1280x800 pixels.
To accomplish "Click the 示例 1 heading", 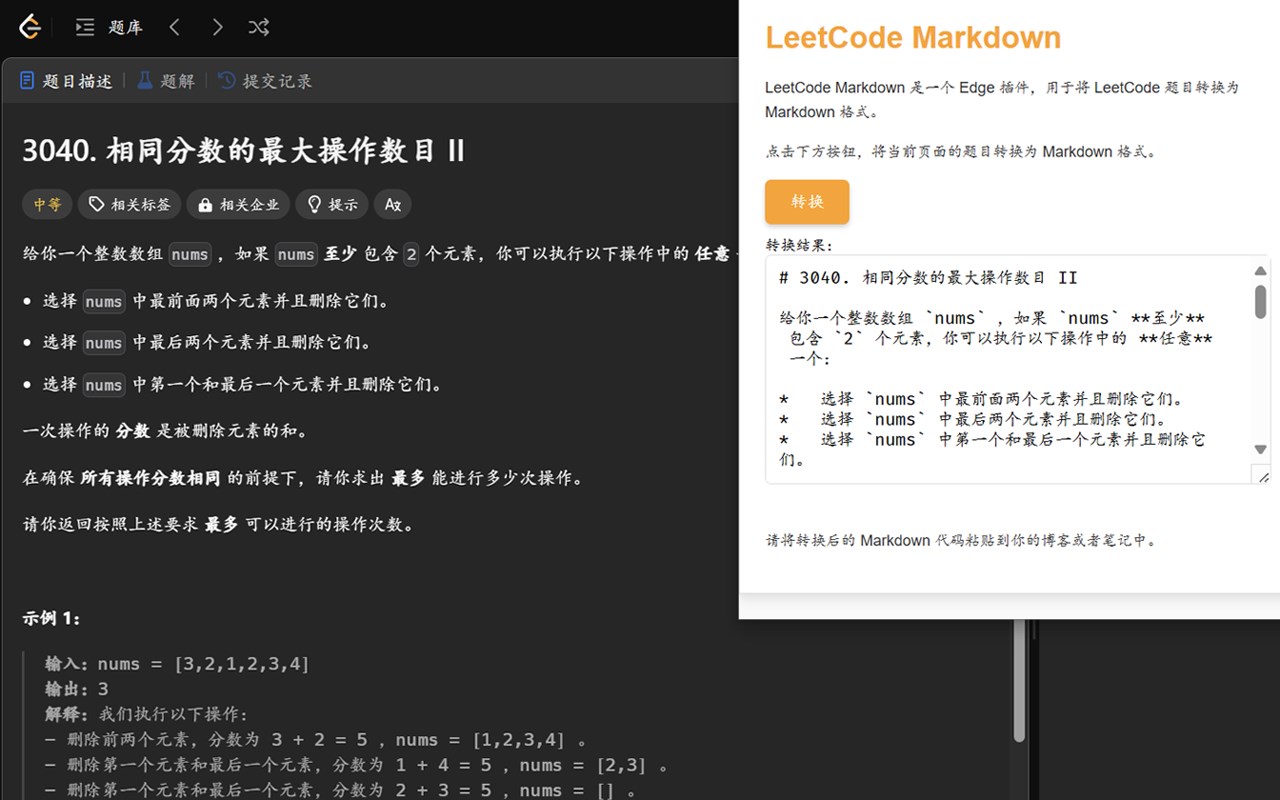I will 52,618.
